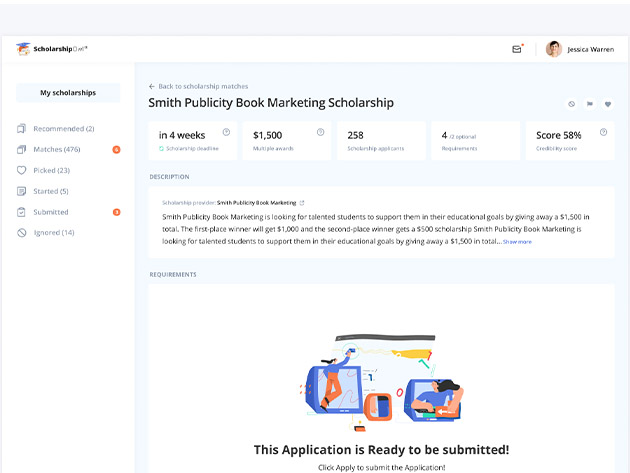Expand description with Show more

[517, 242]
